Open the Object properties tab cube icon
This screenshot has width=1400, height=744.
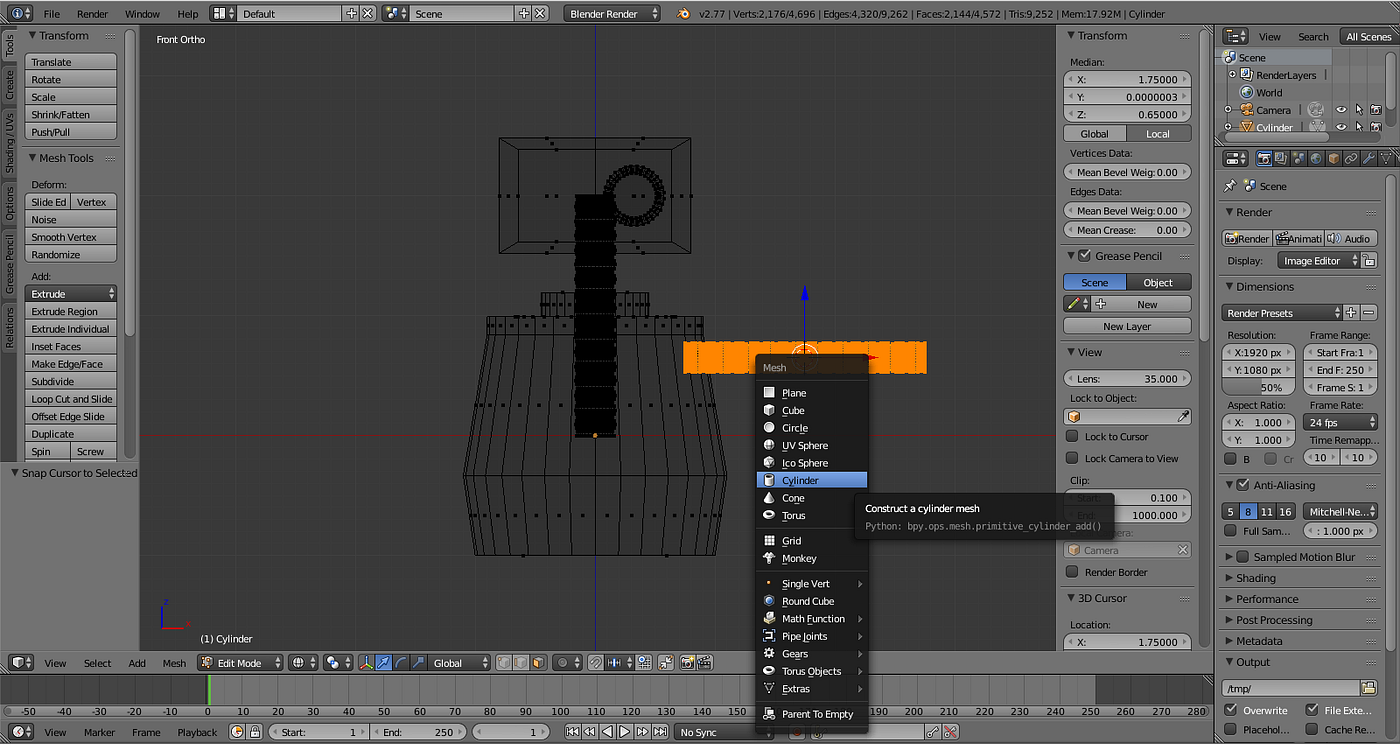tap(1334, 158)
